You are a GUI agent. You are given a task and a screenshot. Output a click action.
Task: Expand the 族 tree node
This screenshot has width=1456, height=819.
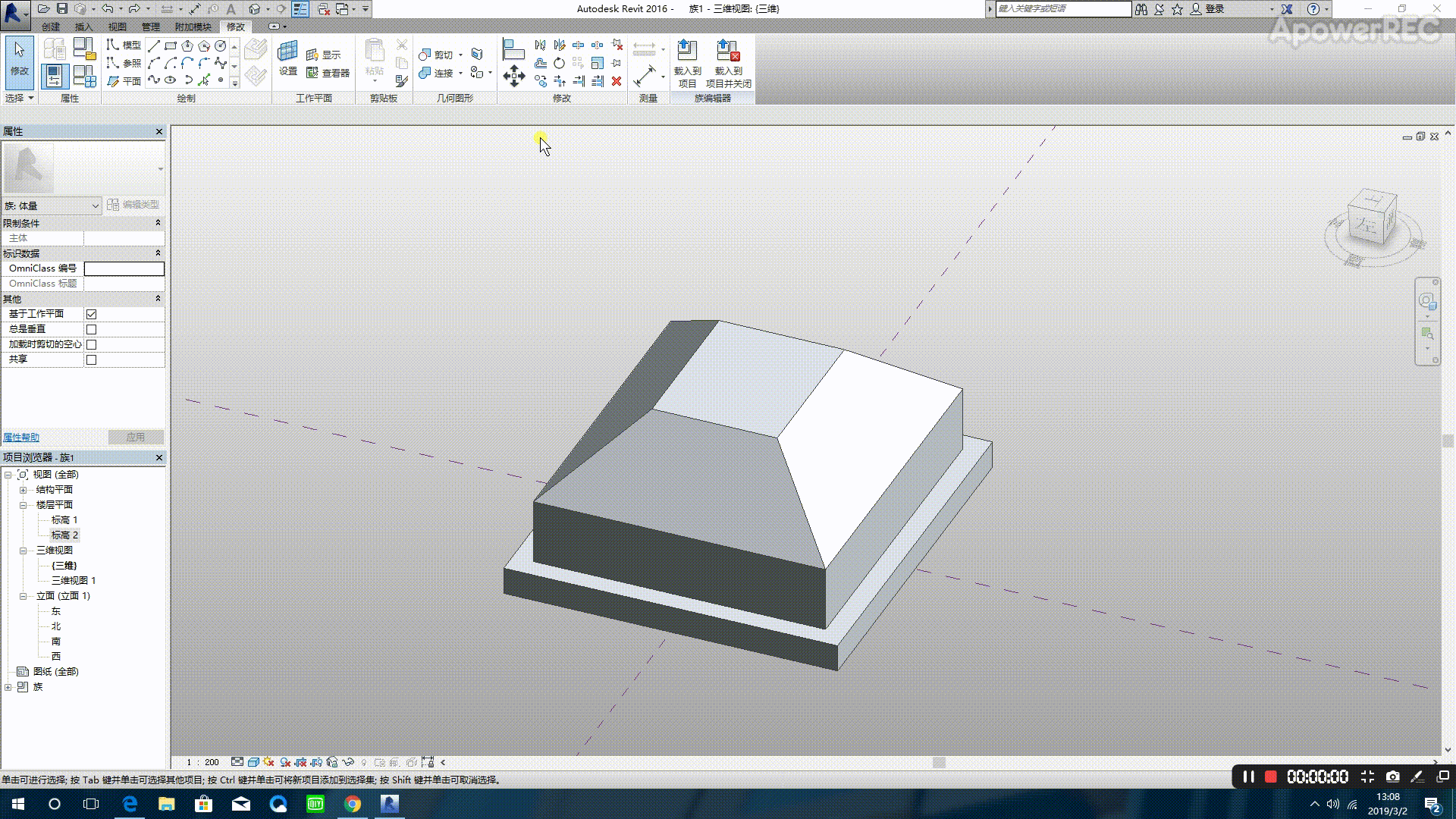point(8,687)
